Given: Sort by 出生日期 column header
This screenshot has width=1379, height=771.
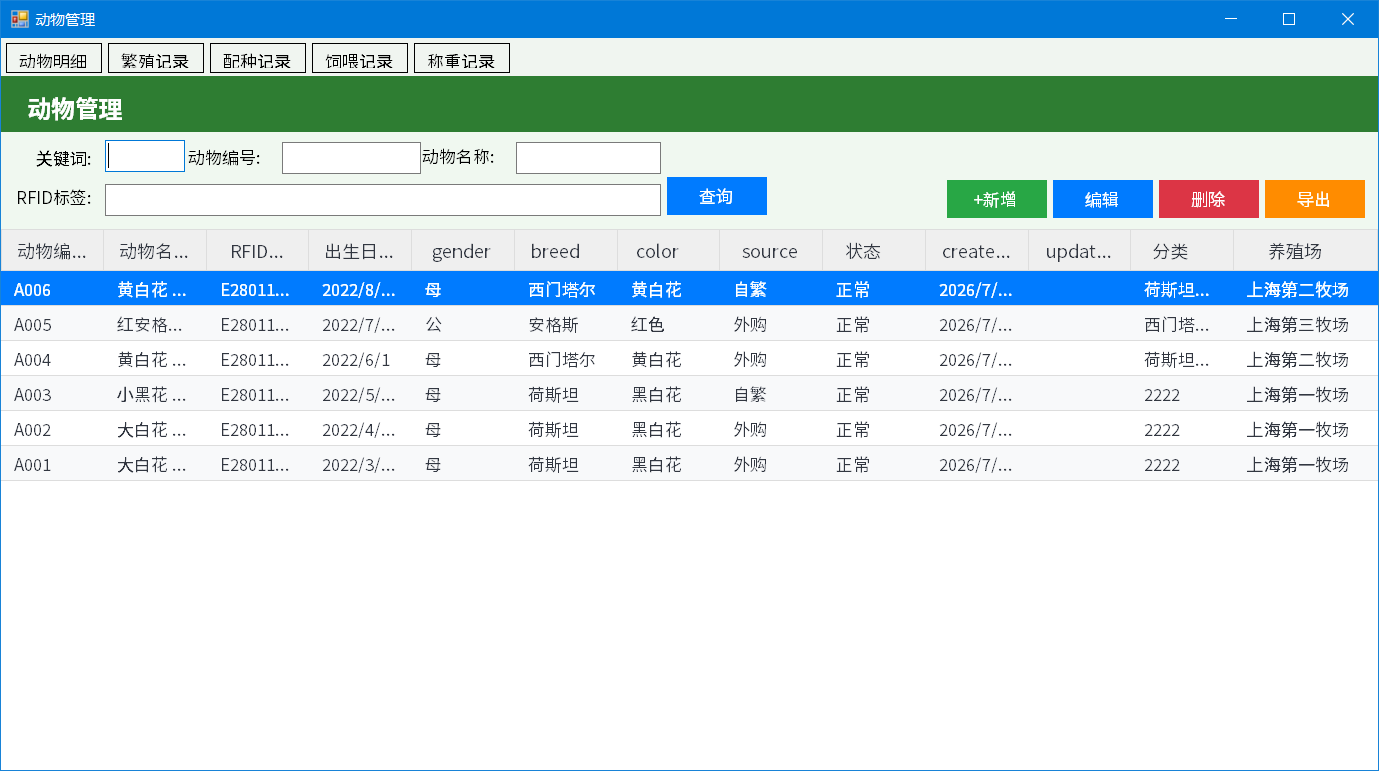Looking at the screenshot, I should (x=360, y=251).
